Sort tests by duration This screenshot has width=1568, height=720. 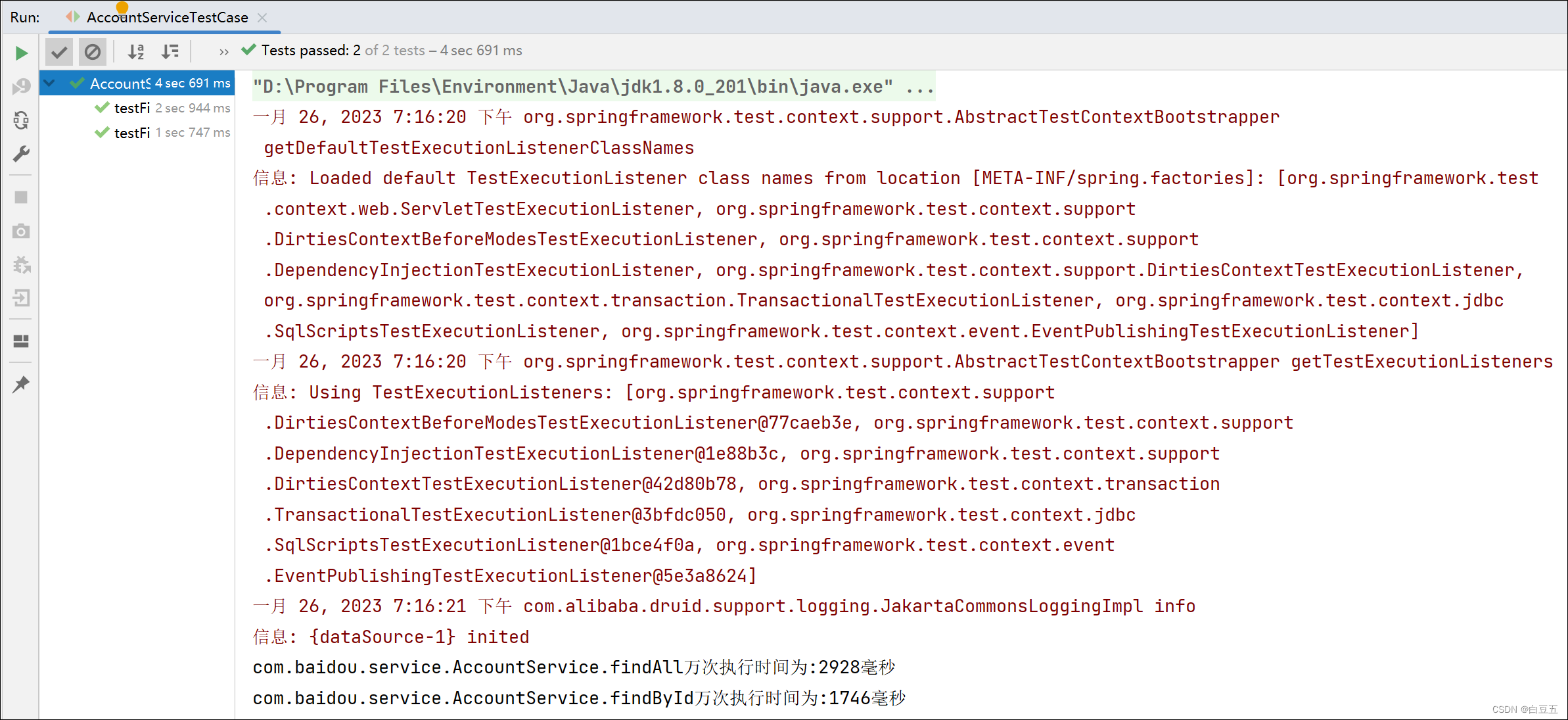tap(170, 51)
